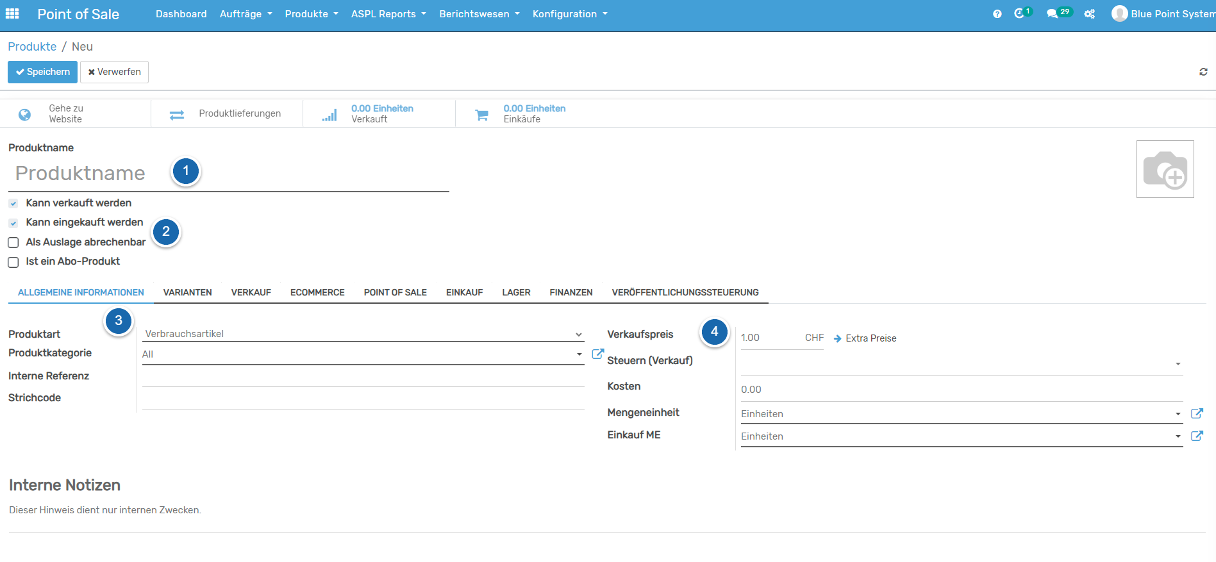
Task: Open the Dashboard menu item
Action: click(x=181, y=14)
